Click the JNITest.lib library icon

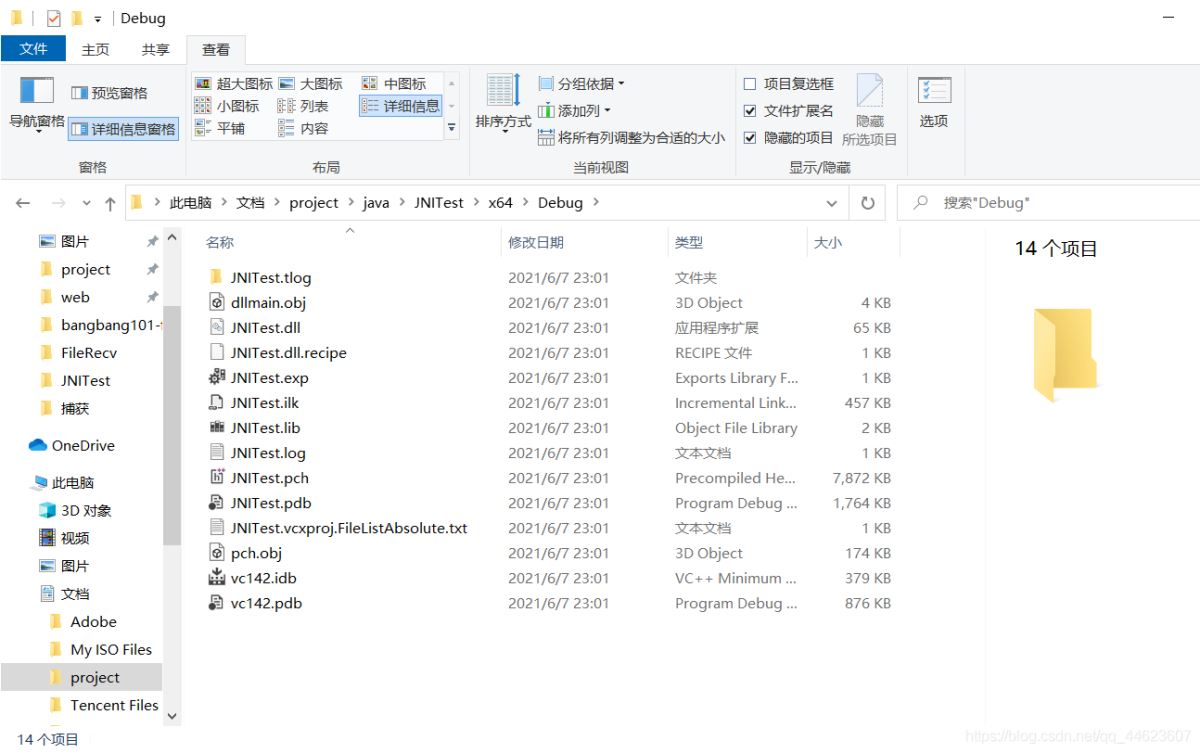tap(216, 427)
